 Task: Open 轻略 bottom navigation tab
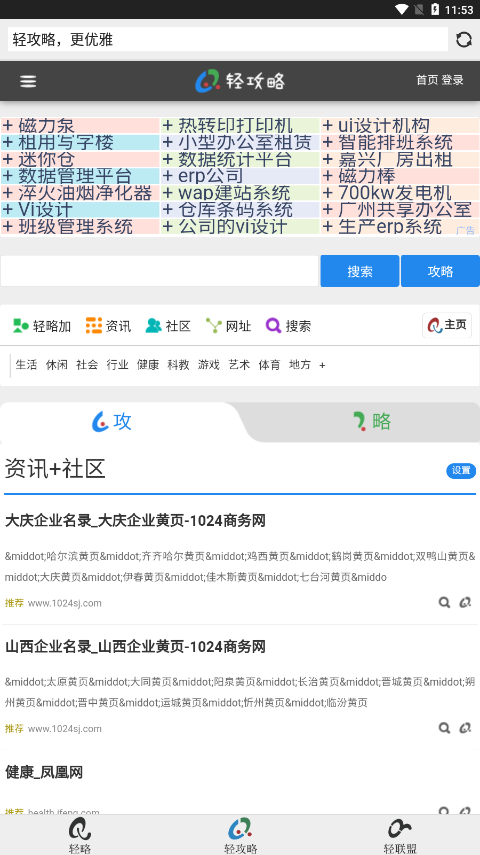80,835
